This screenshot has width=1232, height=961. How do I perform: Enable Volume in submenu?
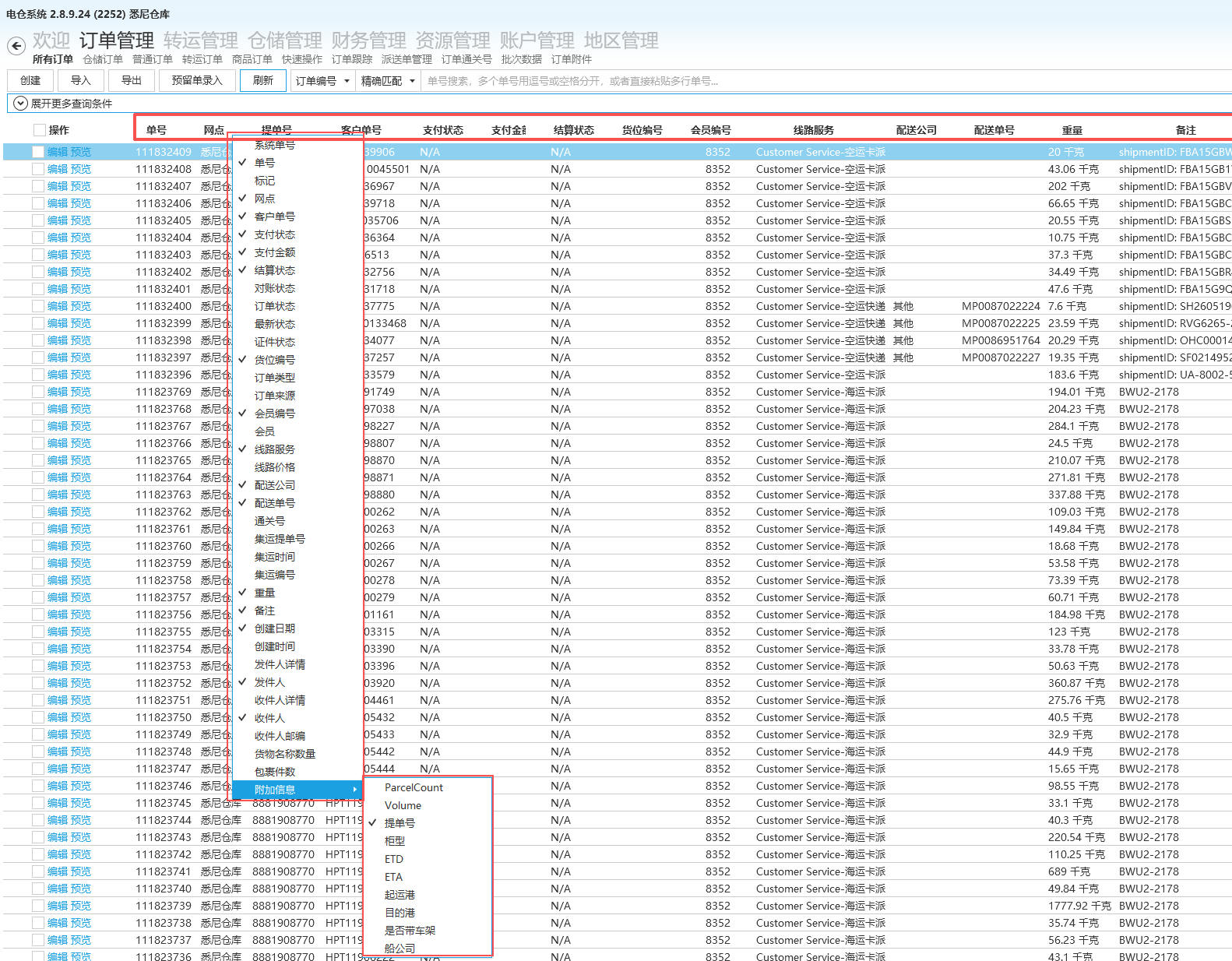click(x=428, y=805)
